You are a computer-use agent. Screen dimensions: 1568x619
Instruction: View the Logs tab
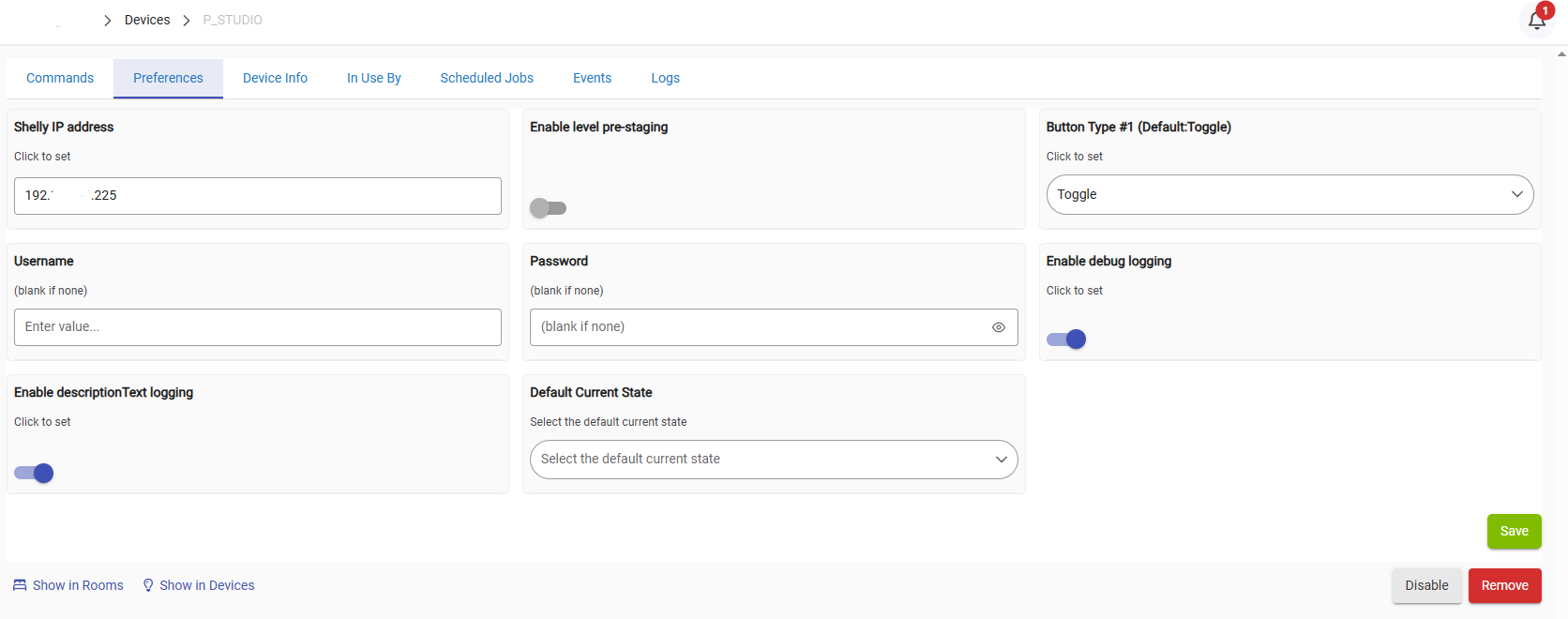[x=665, y=78]
